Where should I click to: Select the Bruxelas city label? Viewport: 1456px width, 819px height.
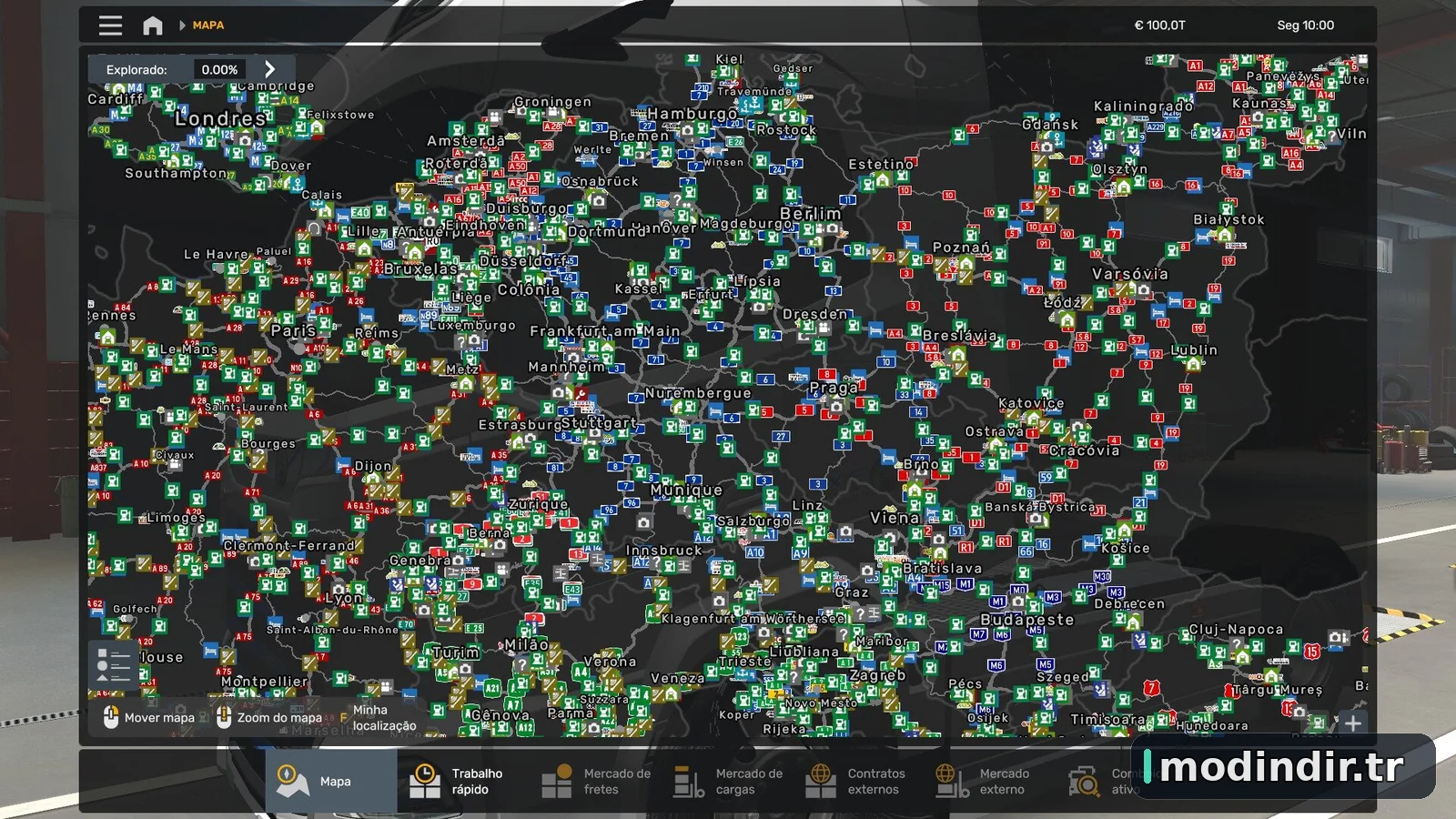(420, 268)
